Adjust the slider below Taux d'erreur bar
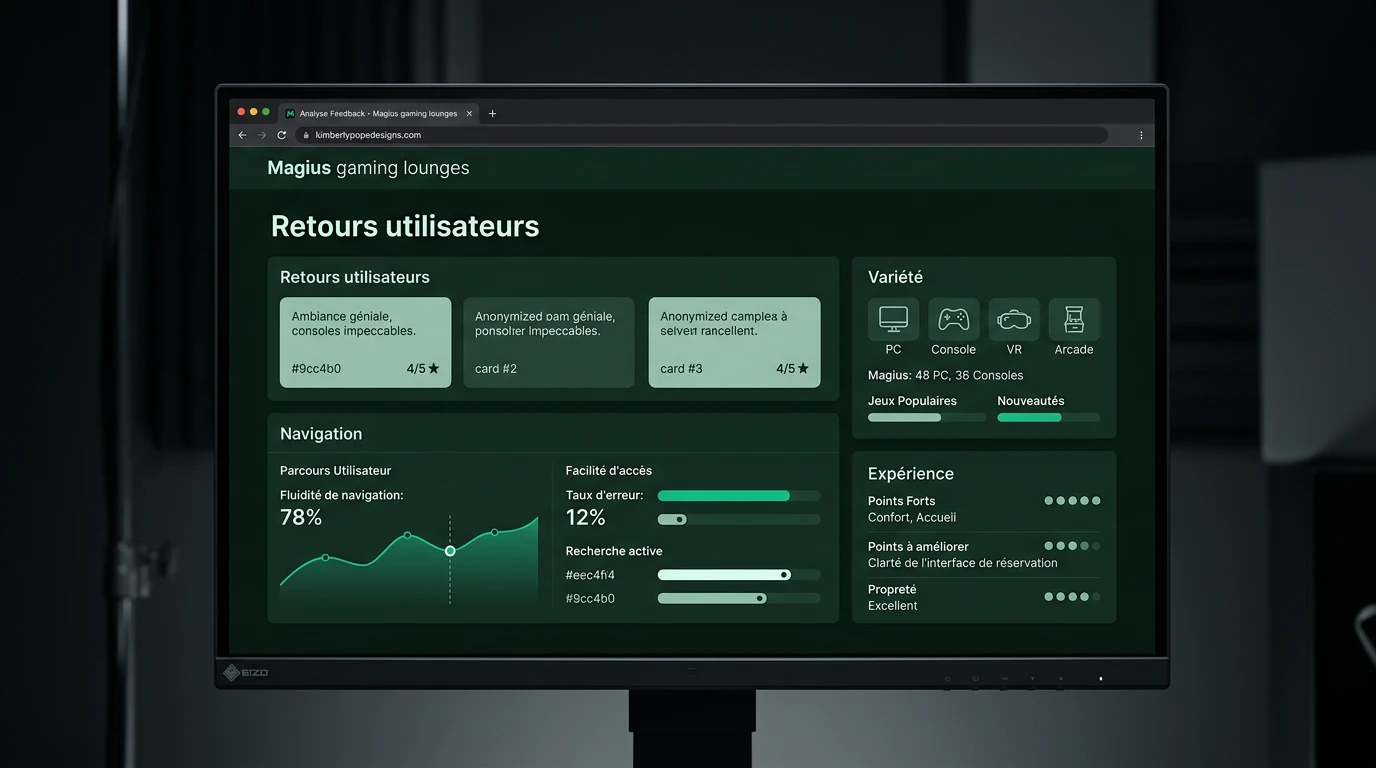 739,520
